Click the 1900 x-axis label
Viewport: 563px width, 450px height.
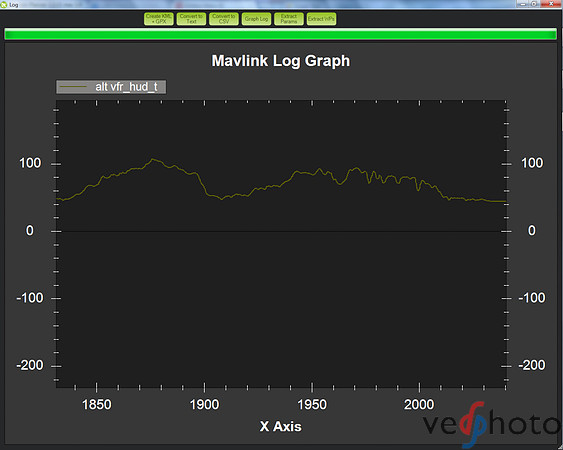tap(204, 405)
